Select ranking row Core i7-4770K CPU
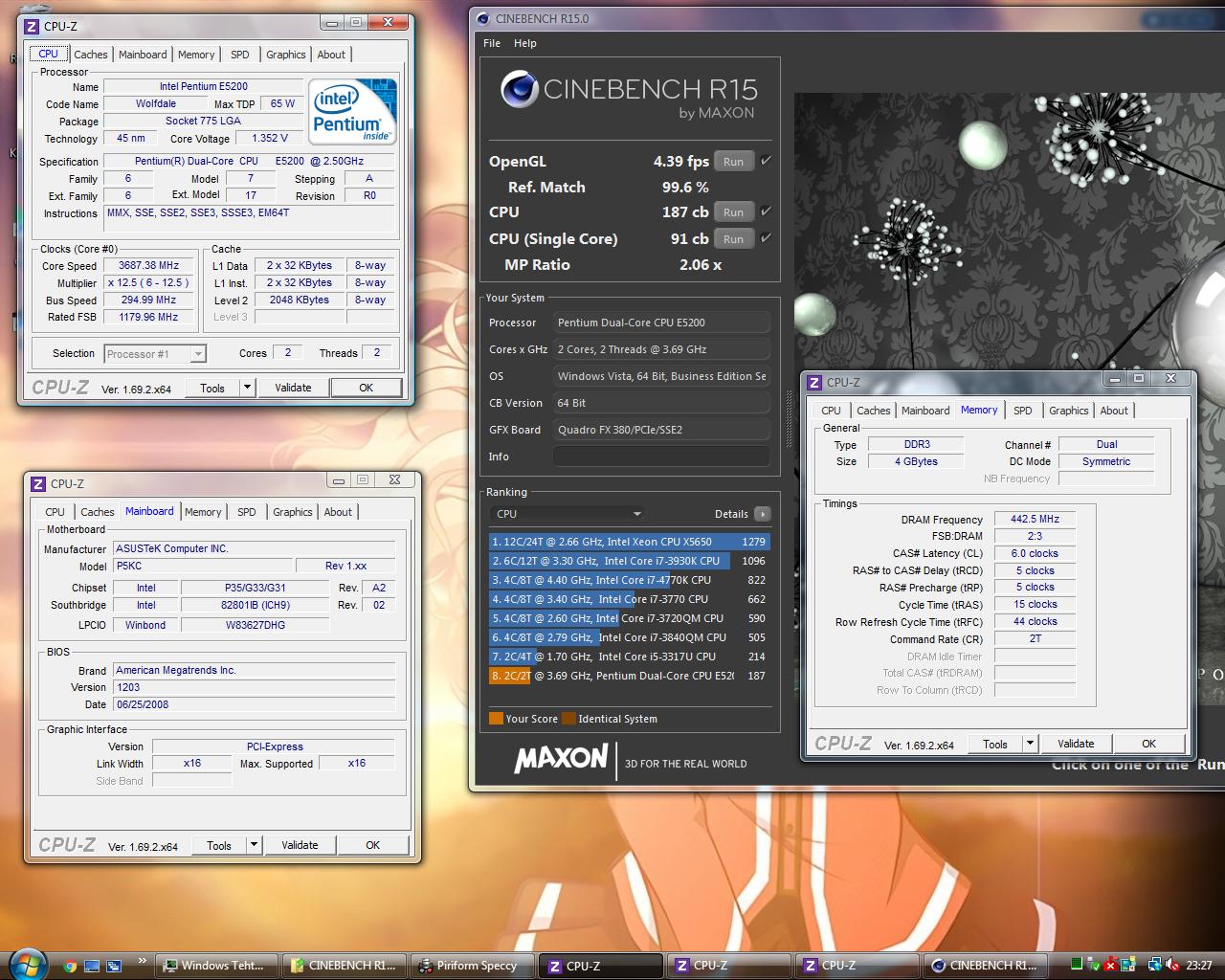1225x980 pixels. coord(628,580)
